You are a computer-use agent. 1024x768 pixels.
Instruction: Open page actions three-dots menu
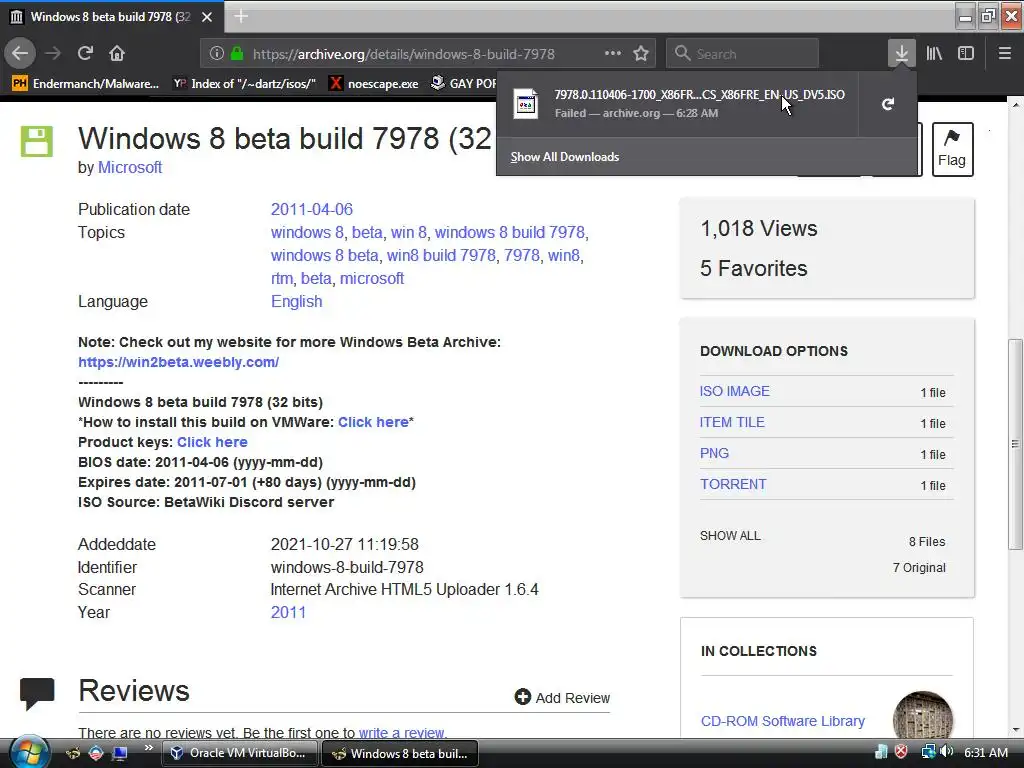pyautogui.click(x=613, y=54)
